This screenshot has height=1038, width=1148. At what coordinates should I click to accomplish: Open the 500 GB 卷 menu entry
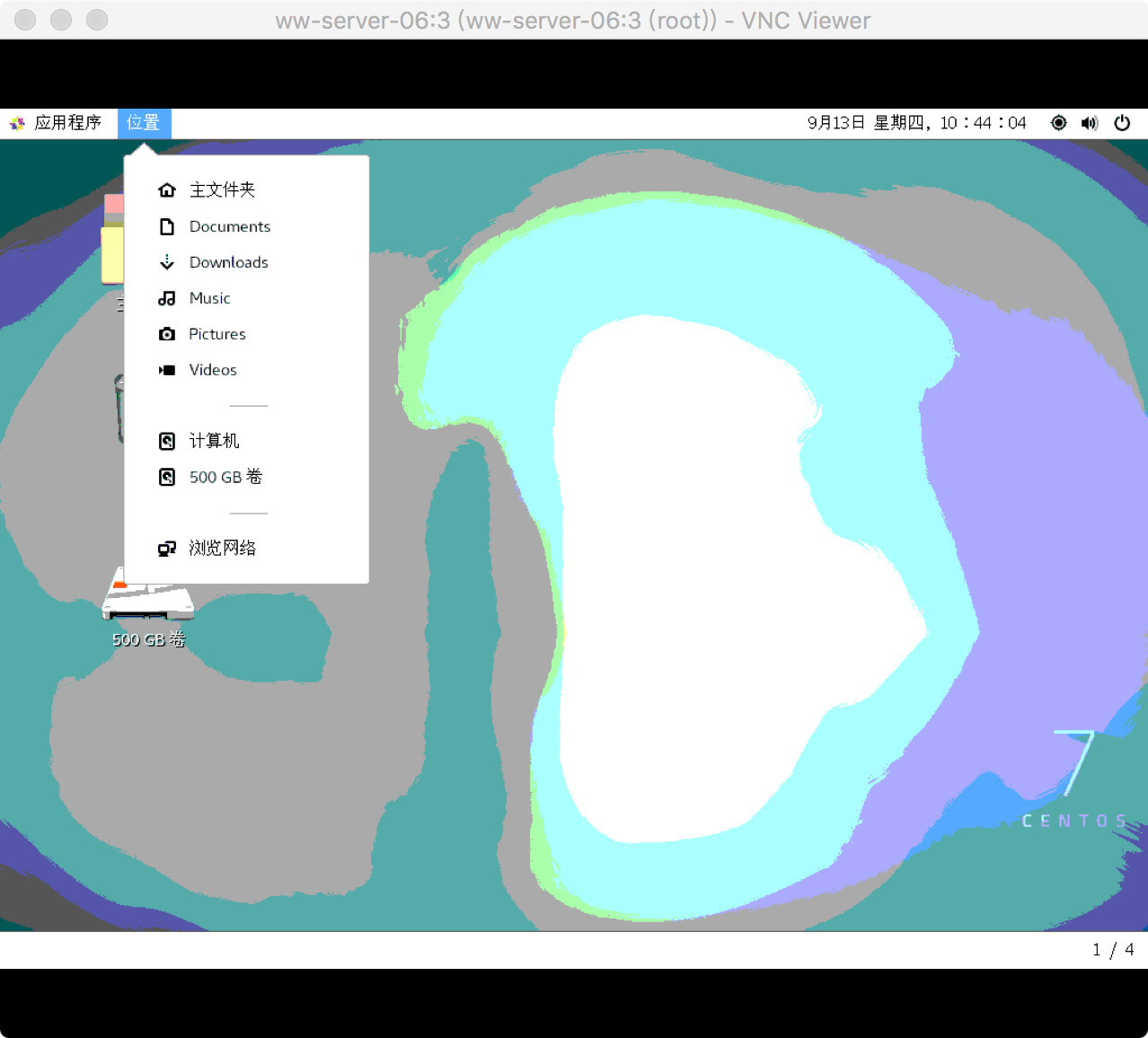tap(246, 477)
